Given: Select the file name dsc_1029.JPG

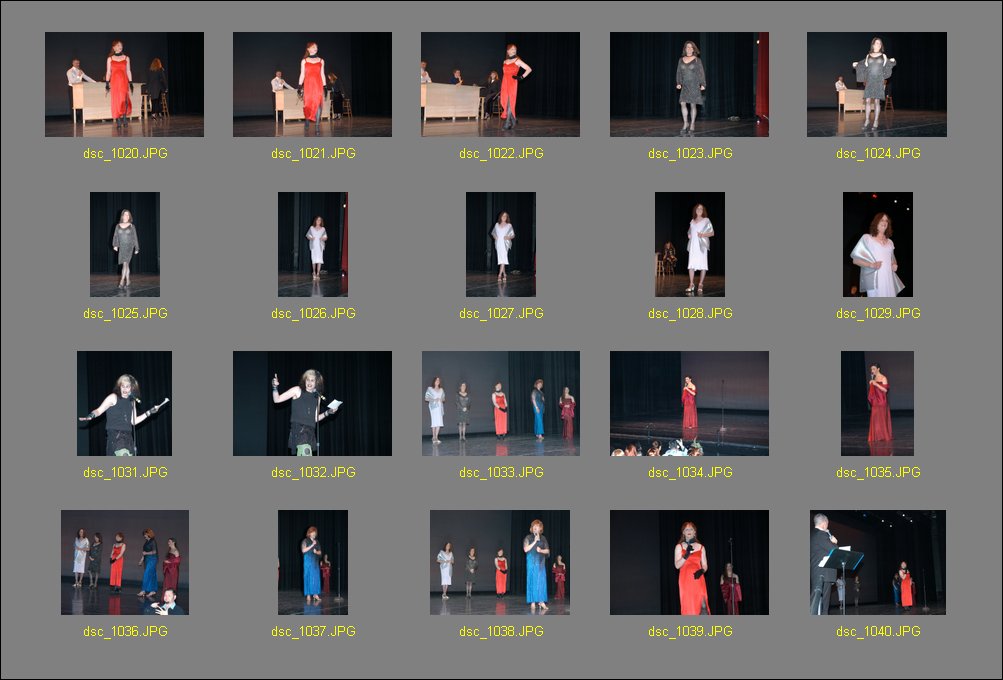Looking at the screenshot, I should click(x=878, y=313).
